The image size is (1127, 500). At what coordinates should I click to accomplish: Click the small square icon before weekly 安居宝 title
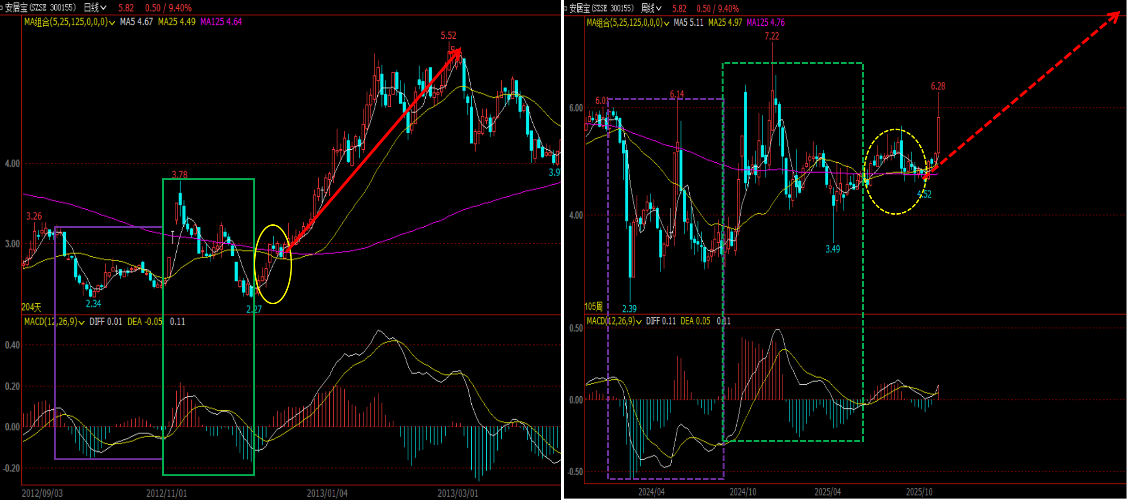click(x=564, y=9)
